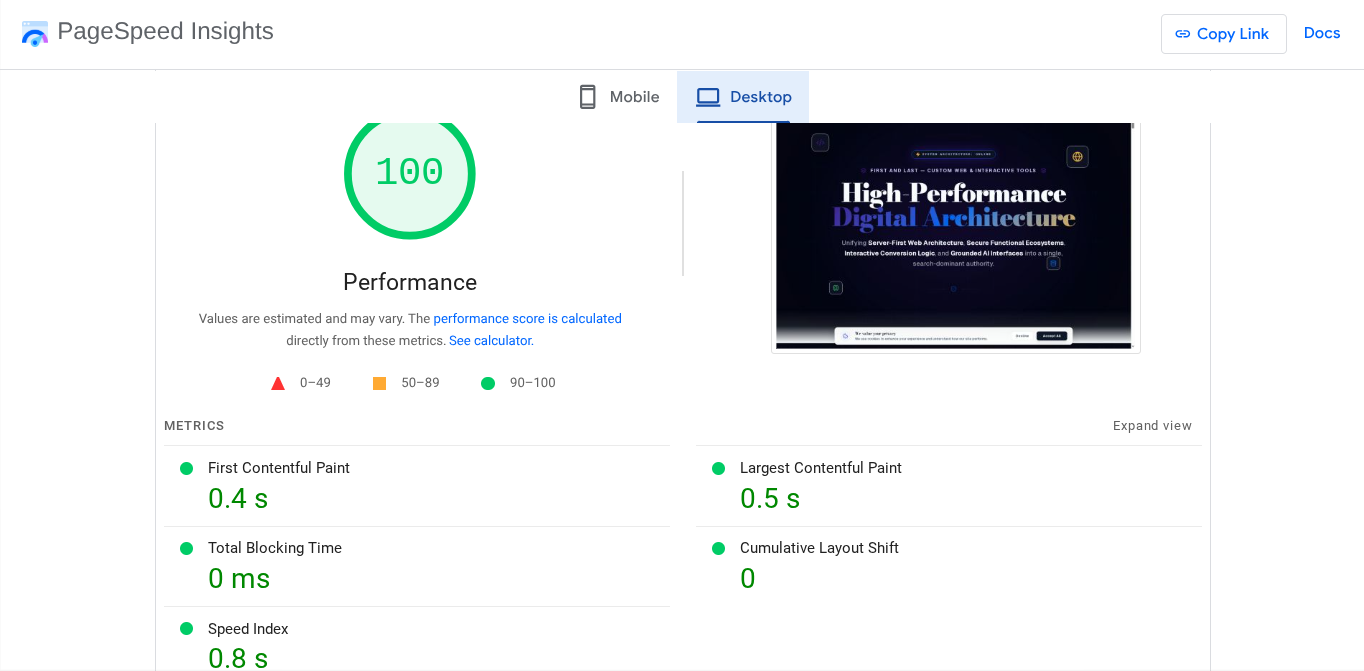Open the page screenshot thumbnail
The width and height of the screenshot is (1364, 671).
(955, 236)
